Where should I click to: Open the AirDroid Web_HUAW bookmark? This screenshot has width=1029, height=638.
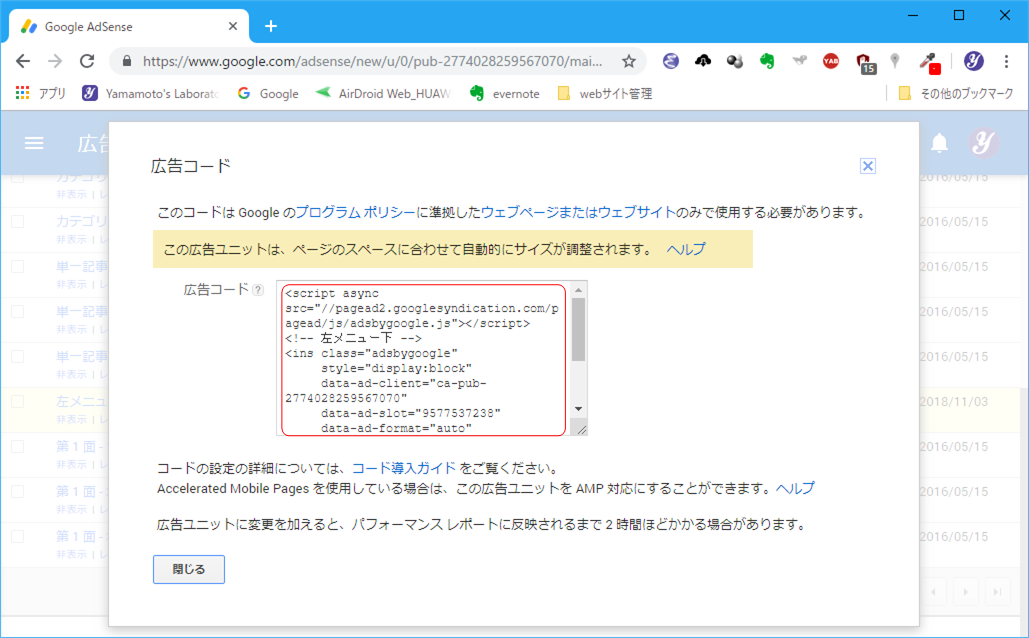pos(383,93)
